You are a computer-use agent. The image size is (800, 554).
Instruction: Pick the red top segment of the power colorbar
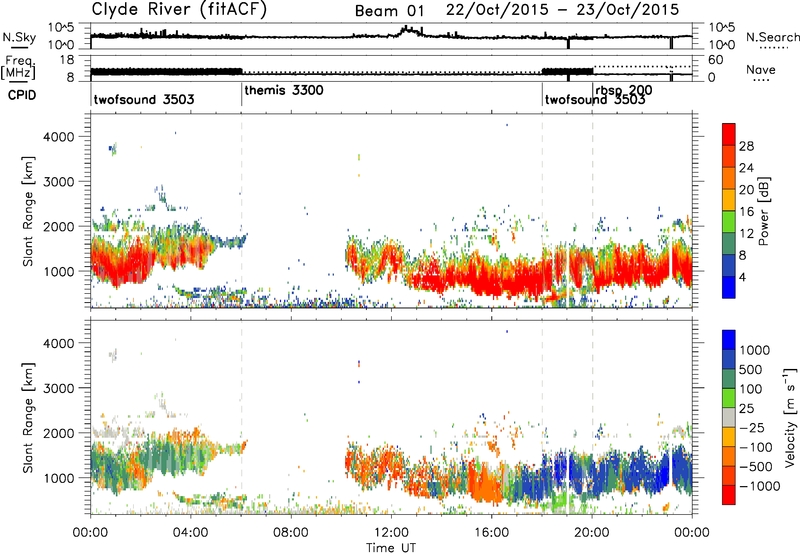coord(729,135)
